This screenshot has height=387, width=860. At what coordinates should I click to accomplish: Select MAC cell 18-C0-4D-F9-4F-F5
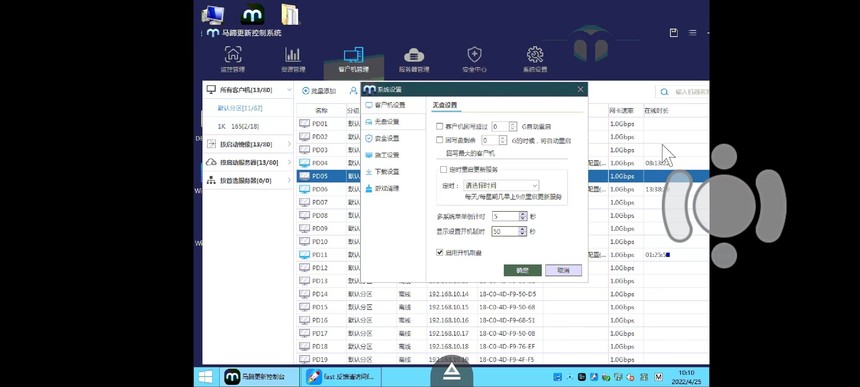(507, 360)
